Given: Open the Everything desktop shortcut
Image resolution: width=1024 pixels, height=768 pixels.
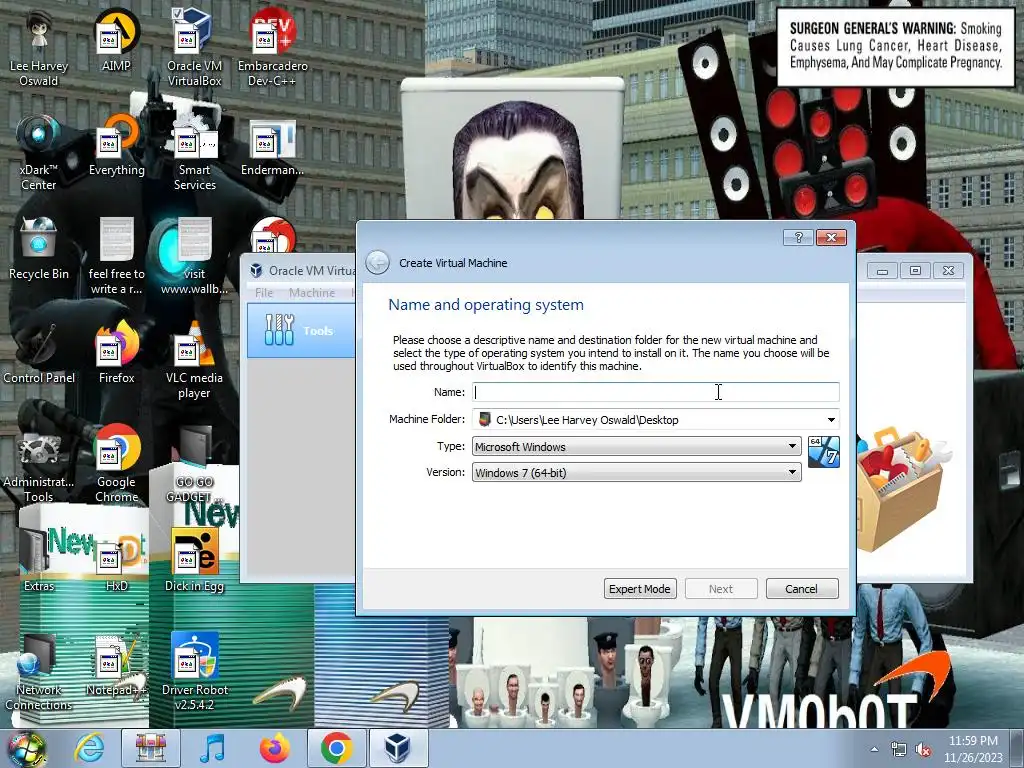Looking at the screenshot, I should (116, 147).
